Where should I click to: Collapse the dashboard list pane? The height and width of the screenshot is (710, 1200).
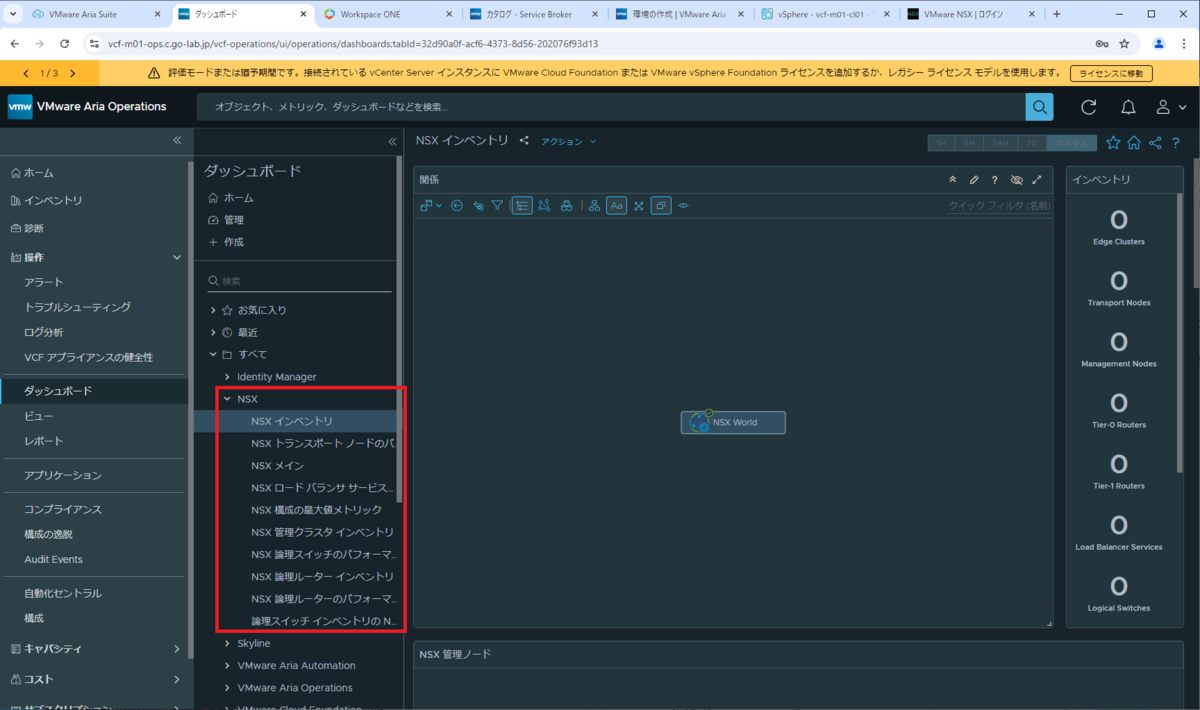[392, 141]
